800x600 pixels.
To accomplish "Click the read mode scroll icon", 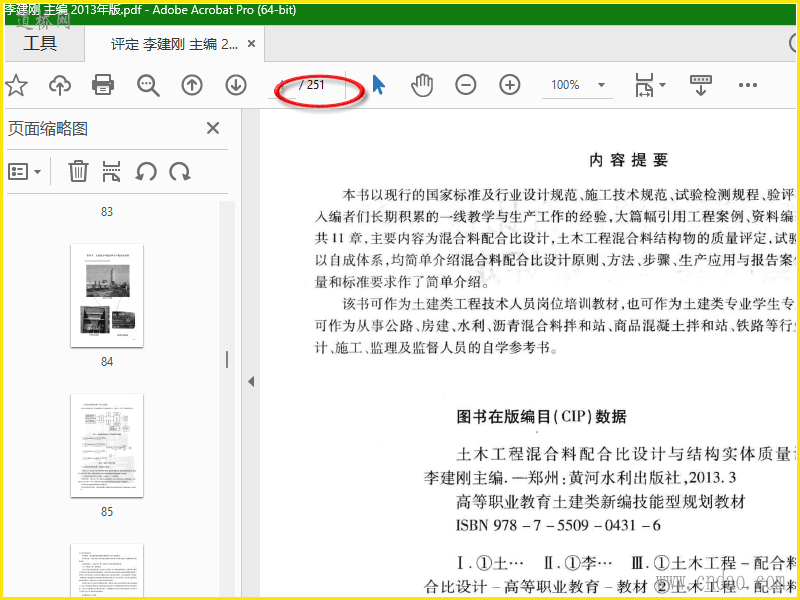I will (701, 85).
